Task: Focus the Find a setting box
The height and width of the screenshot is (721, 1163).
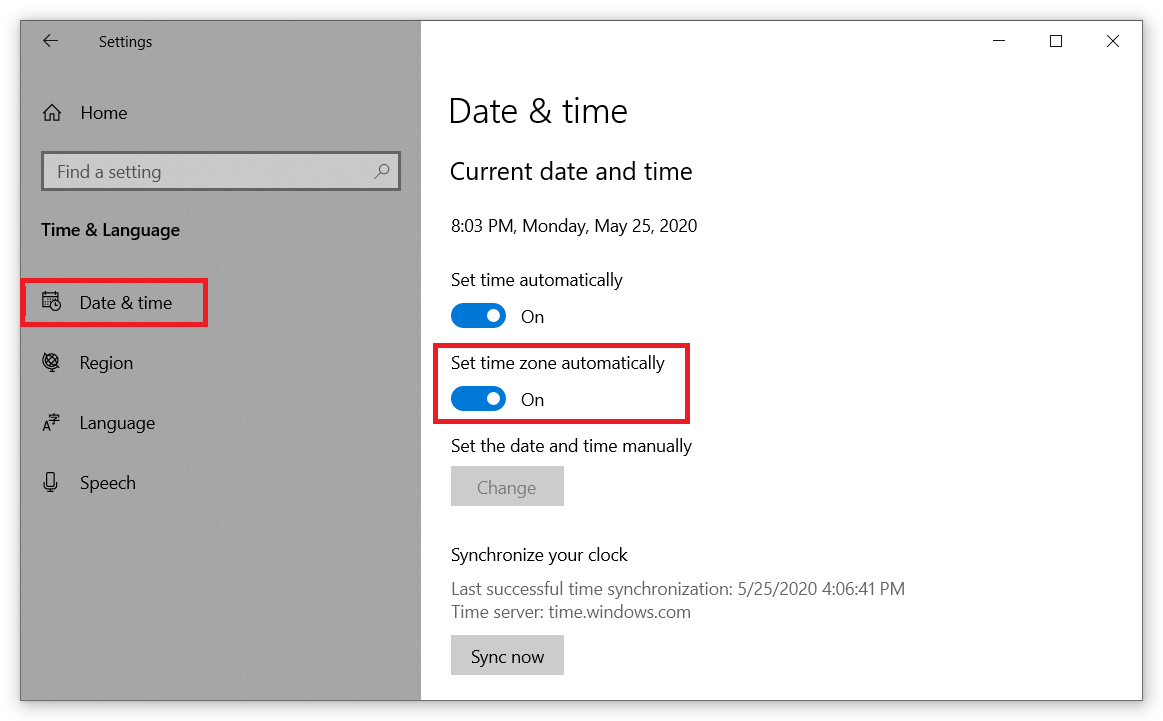Action: (x=221, y=171)
